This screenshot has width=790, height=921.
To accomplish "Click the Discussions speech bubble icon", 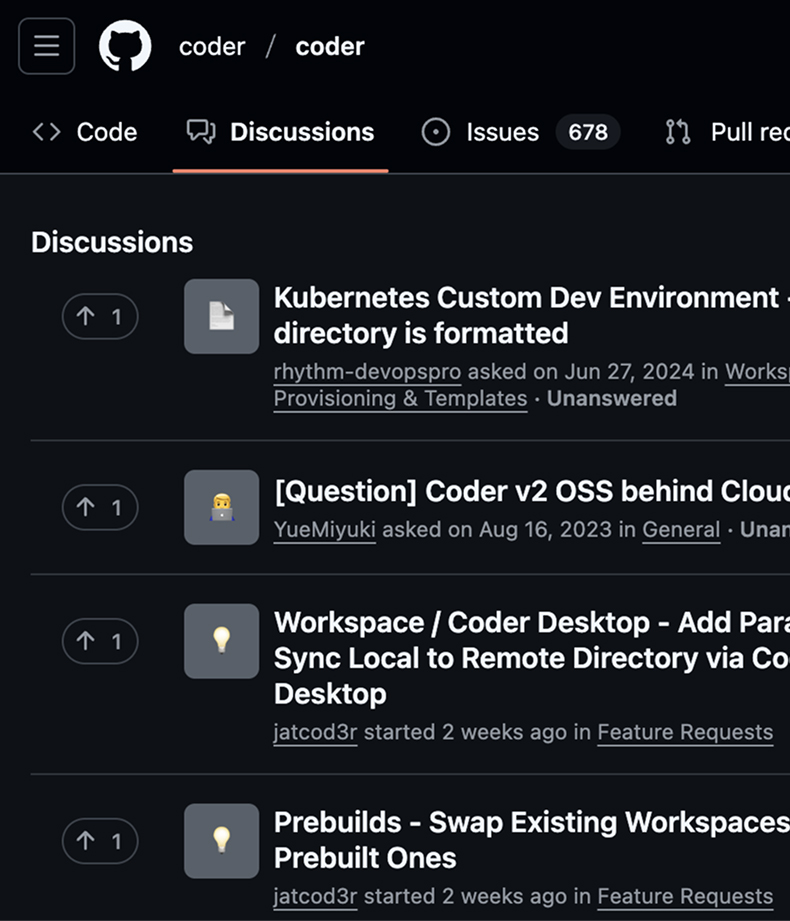I will click(x=201, y=132).
